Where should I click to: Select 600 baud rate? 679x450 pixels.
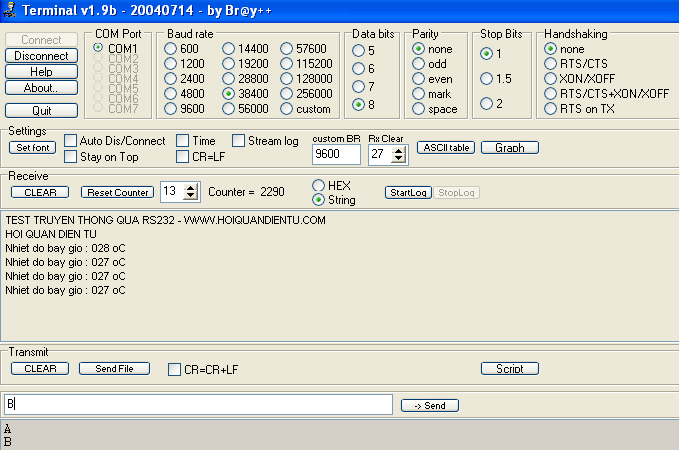[x=171, y=49]
